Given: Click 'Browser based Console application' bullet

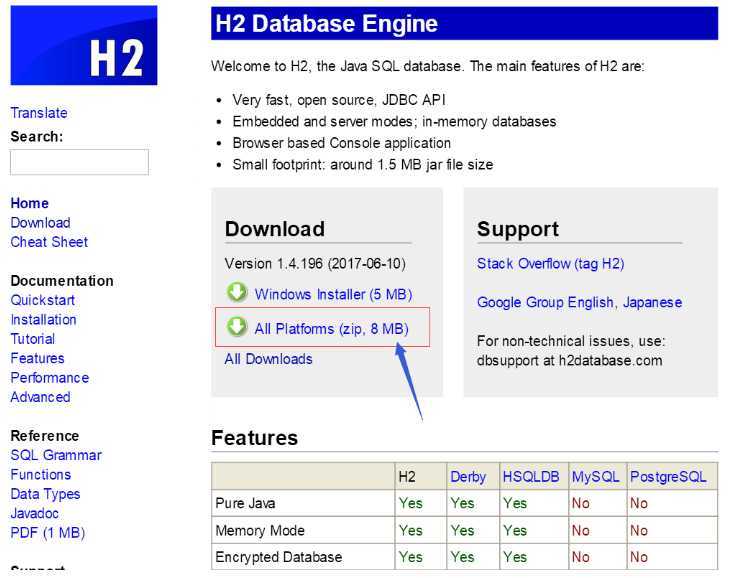Looking at the screenshot, I should coord(342,143).
